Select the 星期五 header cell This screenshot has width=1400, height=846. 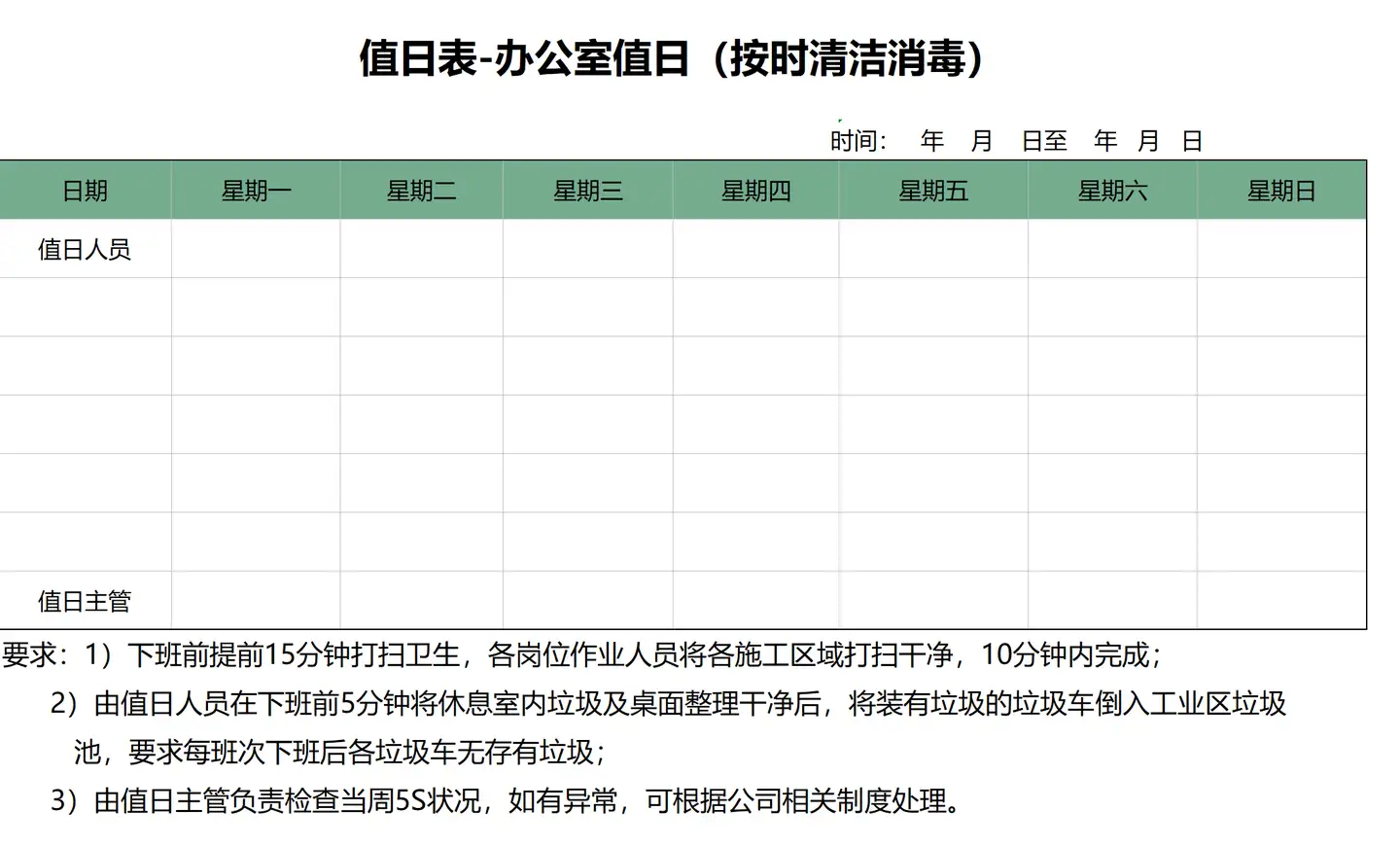pyautogui.click(x=933, y=191)
